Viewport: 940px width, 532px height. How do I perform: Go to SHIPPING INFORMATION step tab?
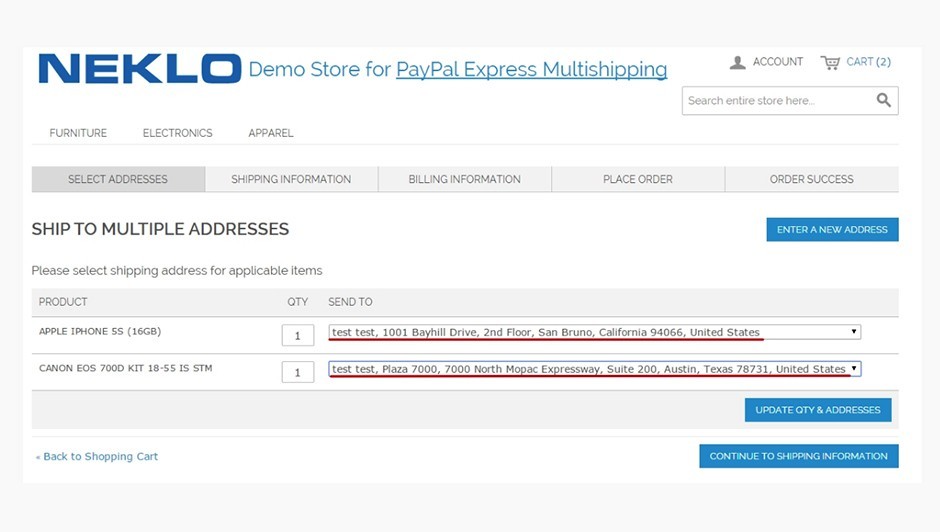click(291, 179)
